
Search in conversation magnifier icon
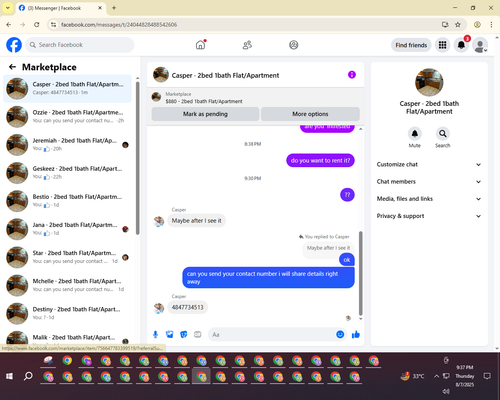pyautogui.click(x=443, y=134)
